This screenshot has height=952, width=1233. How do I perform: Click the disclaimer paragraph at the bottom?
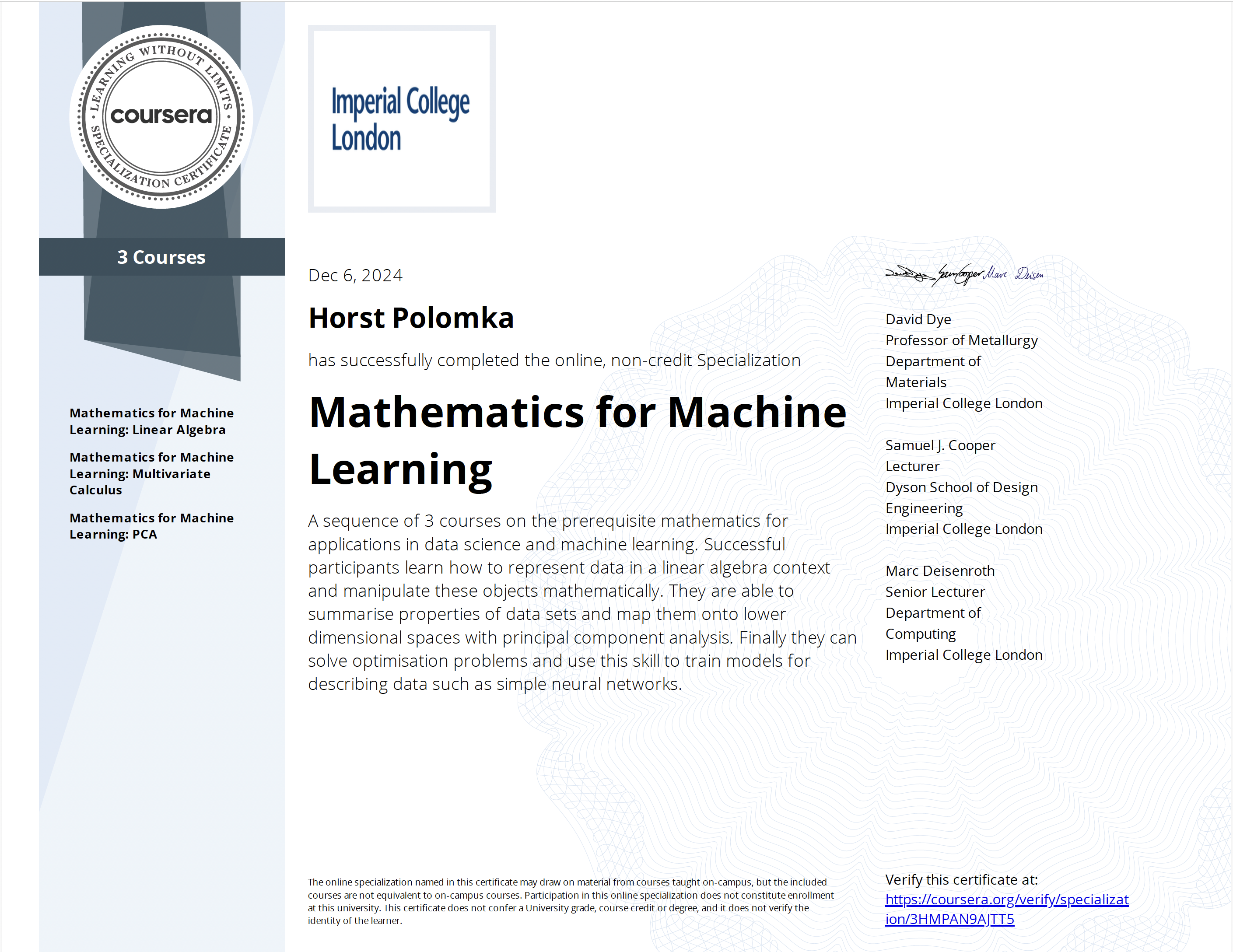tap(571, 901)
